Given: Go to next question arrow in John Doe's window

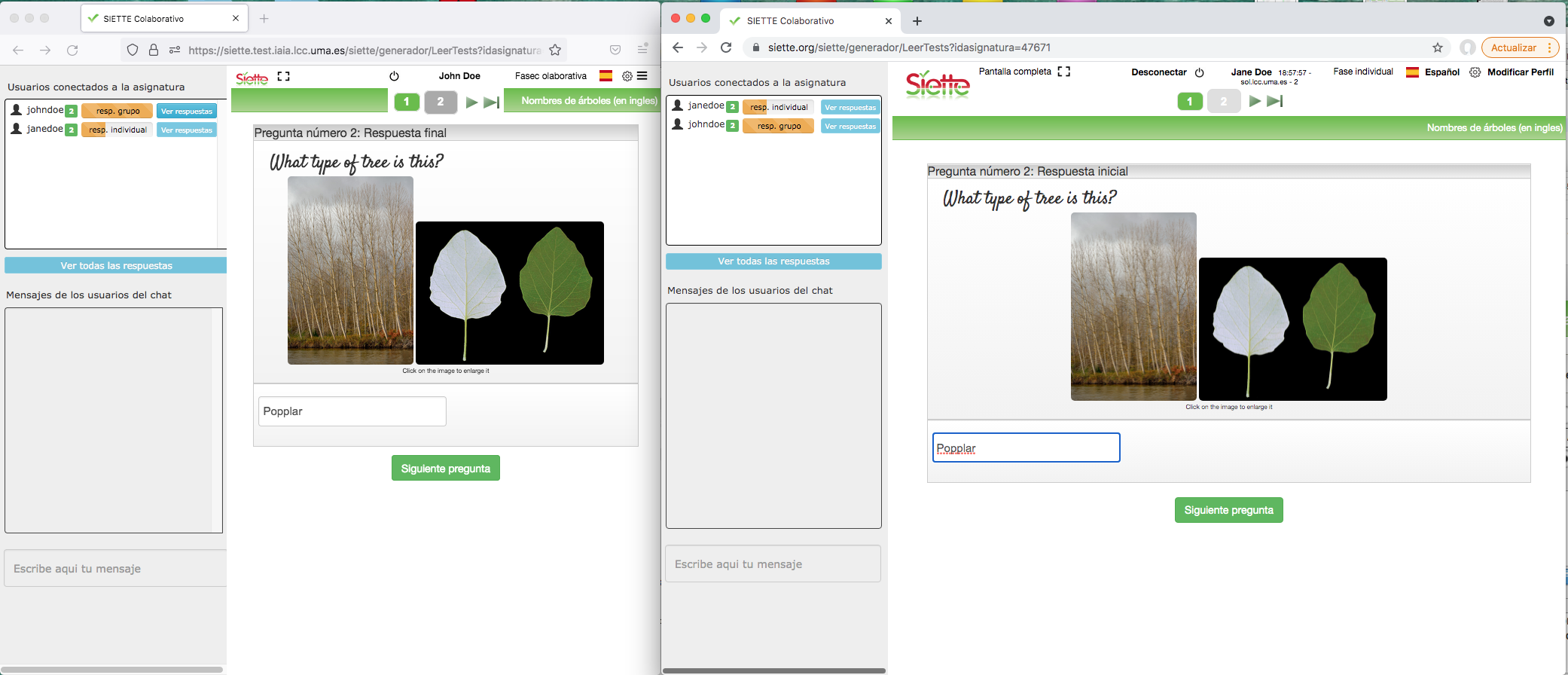Looking at the screenshot, I should 471,102.
